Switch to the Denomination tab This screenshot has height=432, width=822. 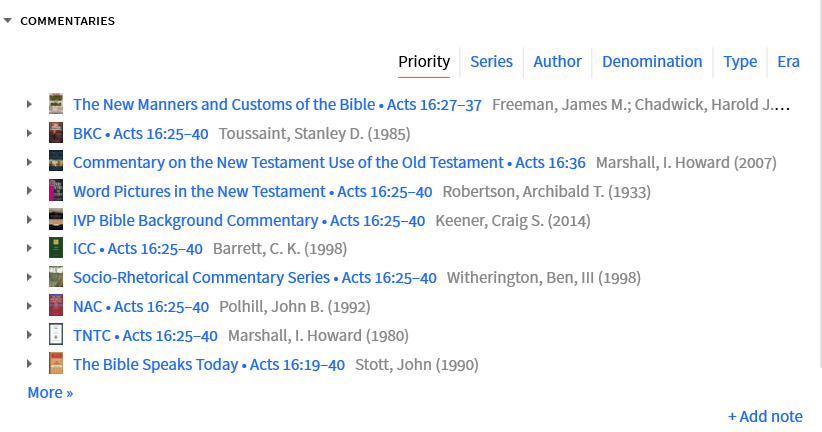pos(652,62)
